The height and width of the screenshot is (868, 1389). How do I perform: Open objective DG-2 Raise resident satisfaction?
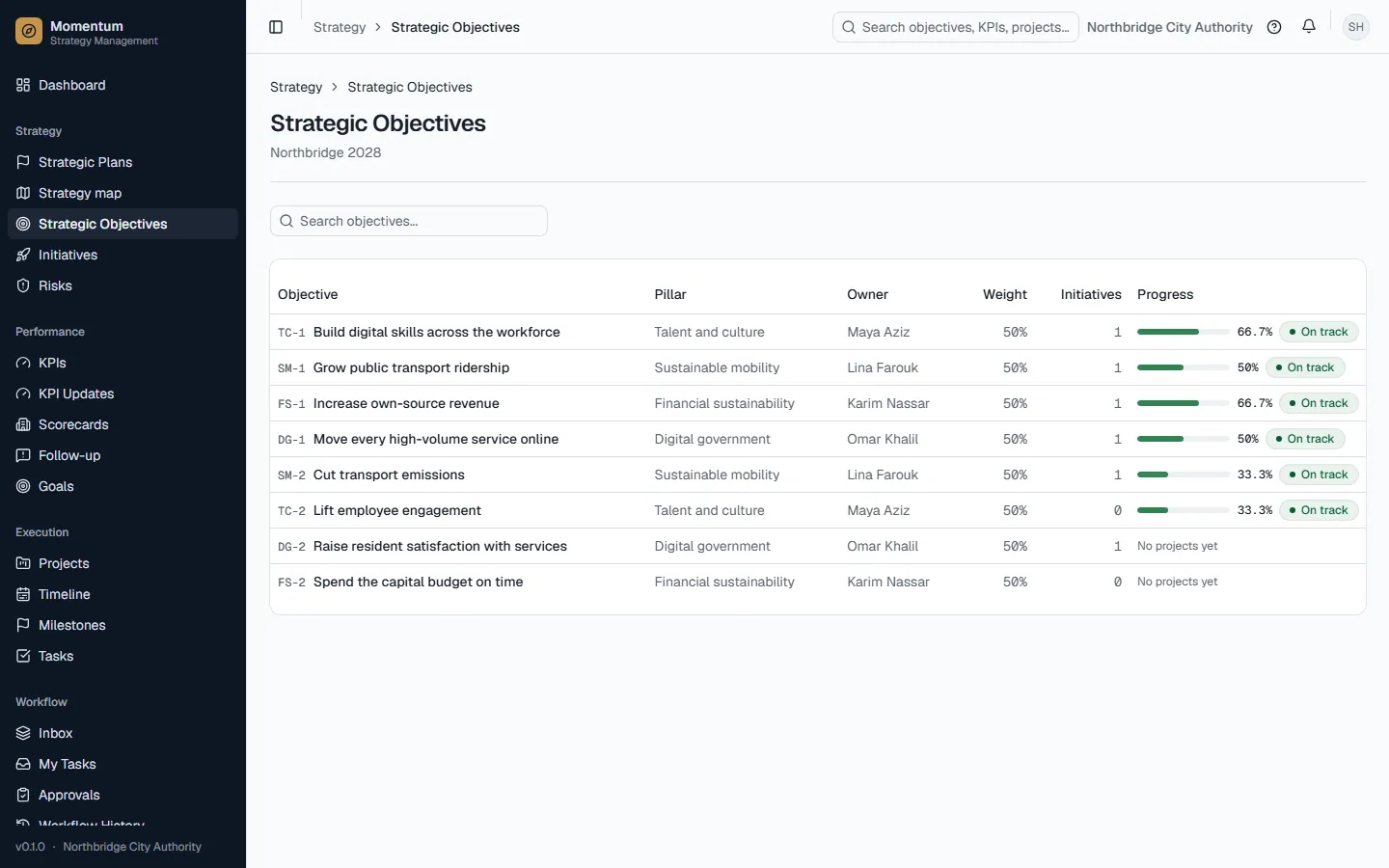pyautogui.click(x=440, y=546)
